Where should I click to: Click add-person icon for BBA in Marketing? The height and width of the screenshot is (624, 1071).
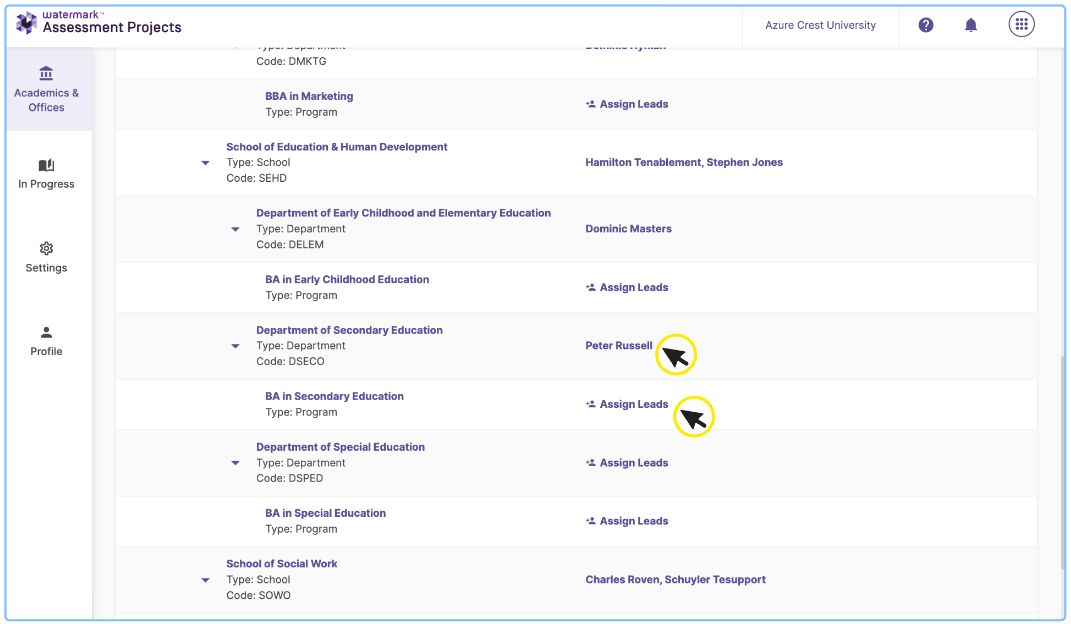[591, 104]
